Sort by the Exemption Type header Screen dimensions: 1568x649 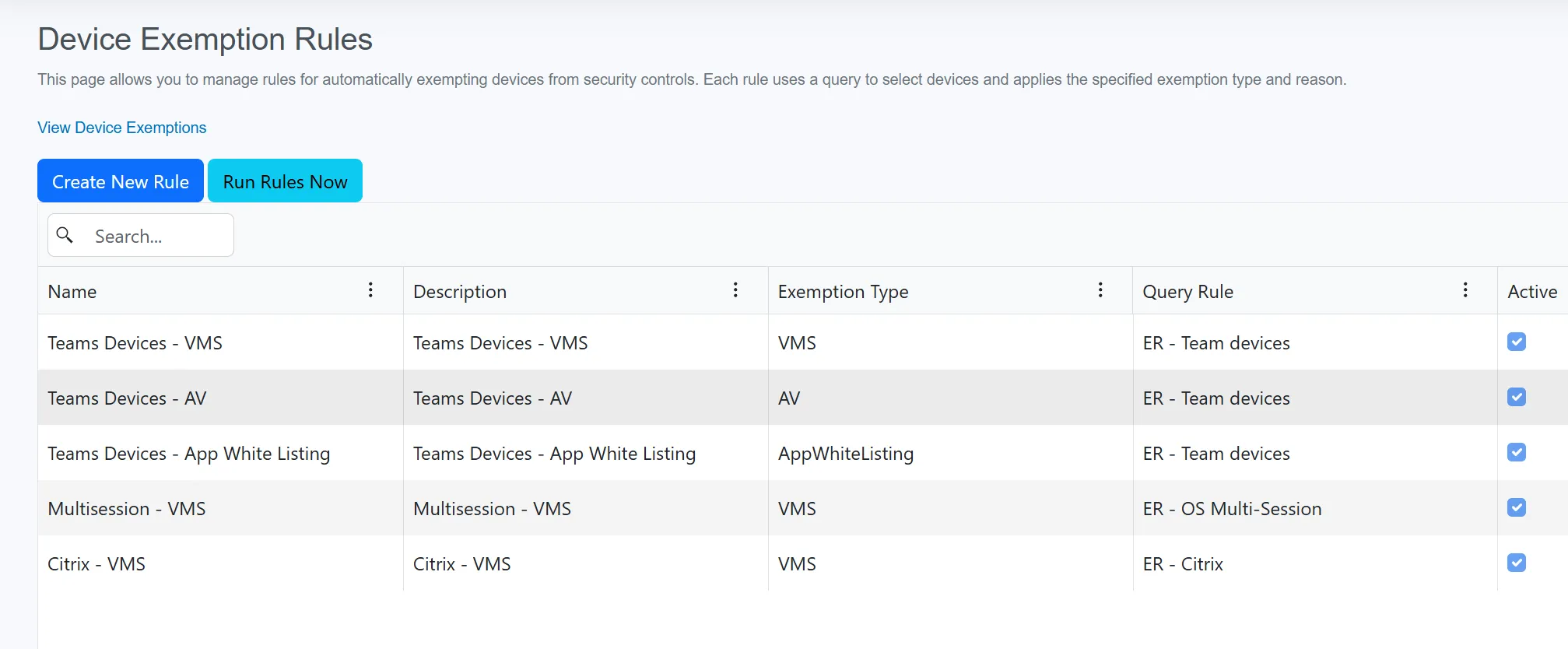pos(843,292)
